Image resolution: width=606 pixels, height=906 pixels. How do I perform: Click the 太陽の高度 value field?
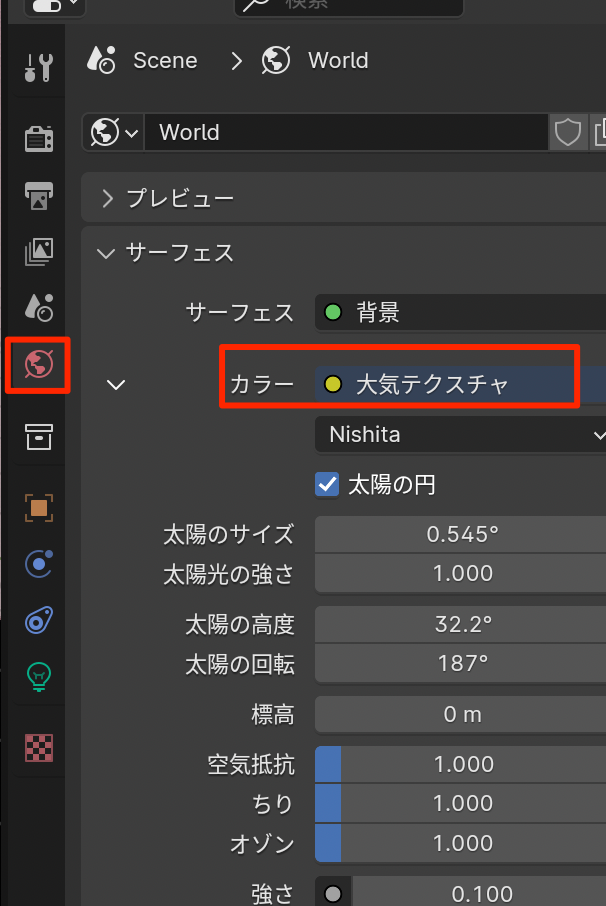pyautogui.click(x=460, y=624)
